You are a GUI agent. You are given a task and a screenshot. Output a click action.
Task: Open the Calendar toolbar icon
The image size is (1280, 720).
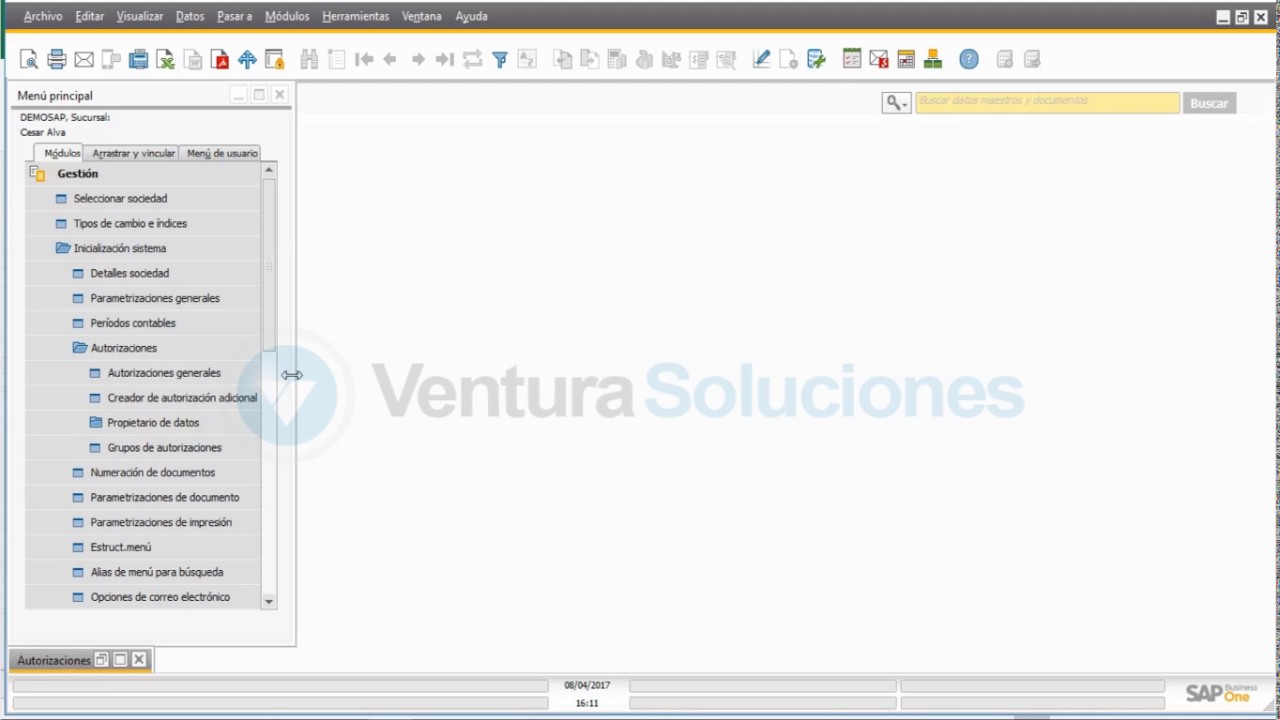pos(906,60)
